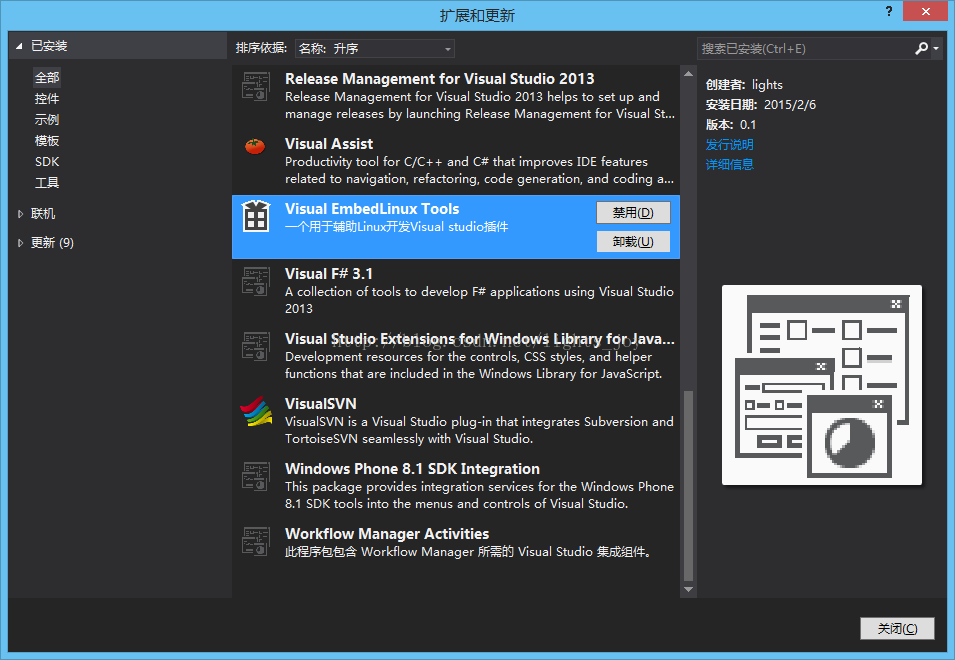The height and width of the screenshot is (660, 955).
Task: Click the VisualSVN colorful logo icon
Action: click(x=256, y=411)
